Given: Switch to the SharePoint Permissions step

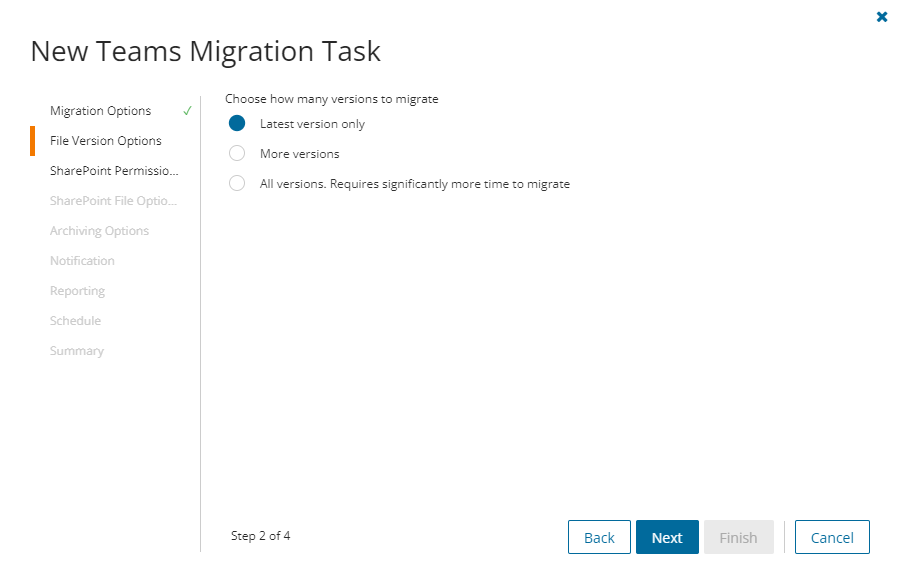Looking at the screenshot, I should (x=115, y=171).
